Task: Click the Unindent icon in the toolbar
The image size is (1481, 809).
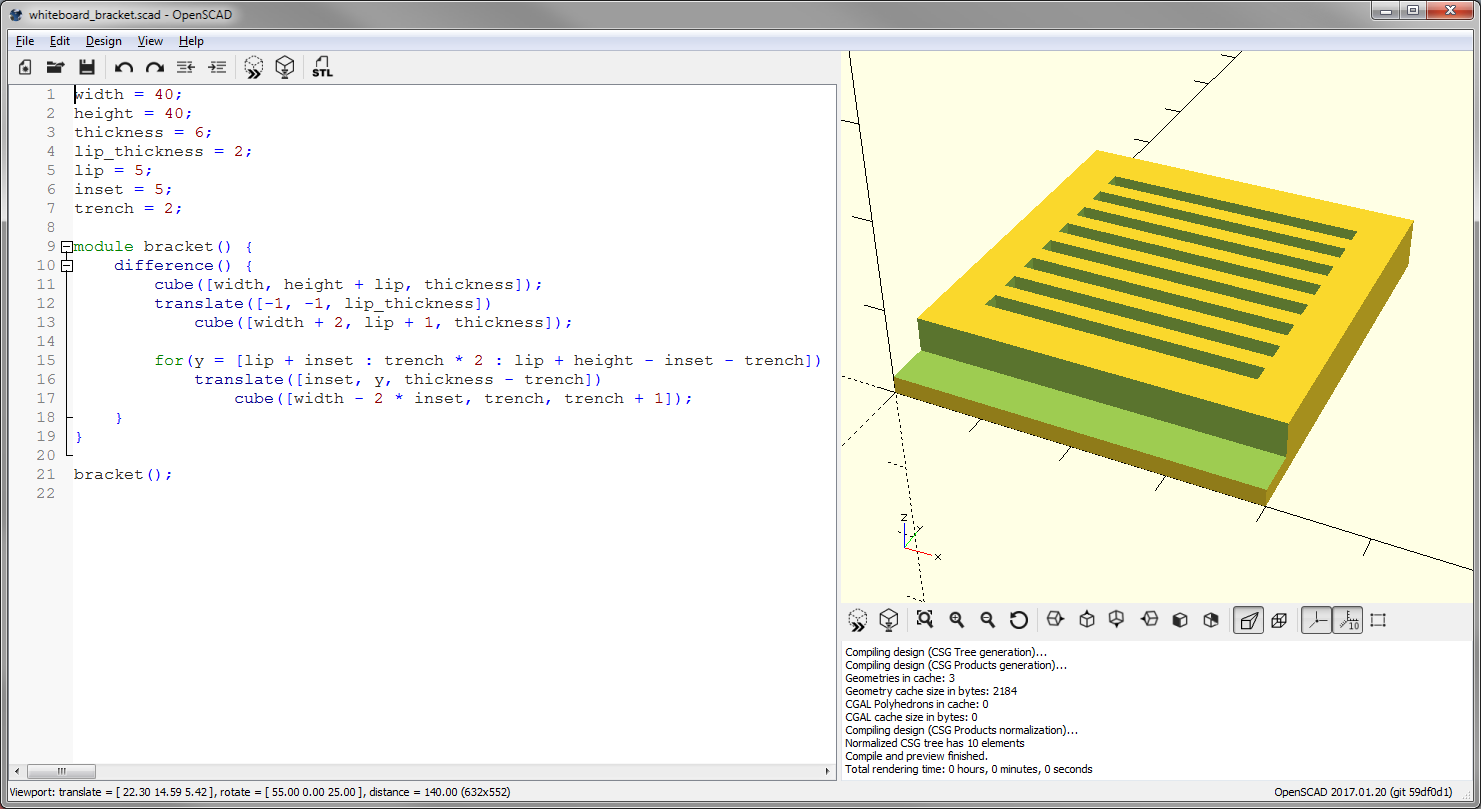Action: click(185, 67)
